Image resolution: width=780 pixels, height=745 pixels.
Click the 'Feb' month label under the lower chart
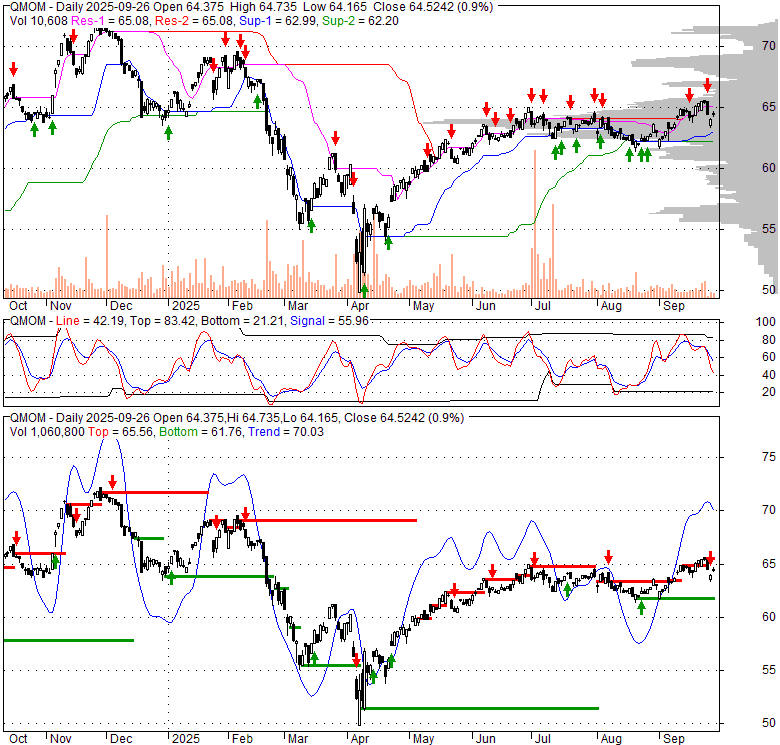coord(242,739)
